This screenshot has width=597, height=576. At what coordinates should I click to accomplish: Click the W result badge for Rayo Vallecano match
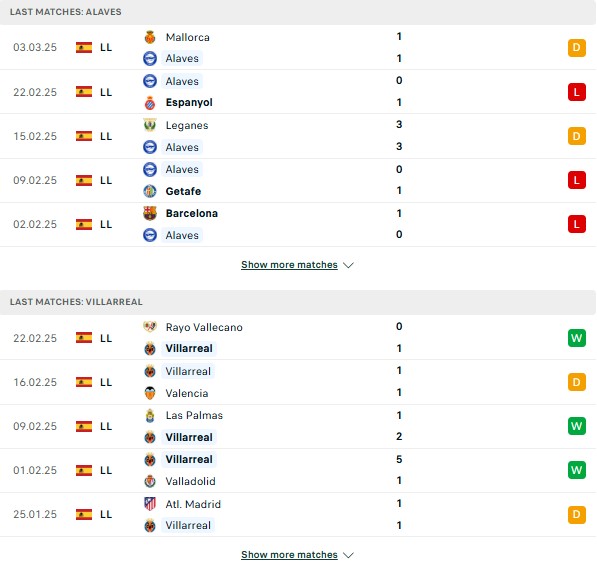click(x=576, y=338)
